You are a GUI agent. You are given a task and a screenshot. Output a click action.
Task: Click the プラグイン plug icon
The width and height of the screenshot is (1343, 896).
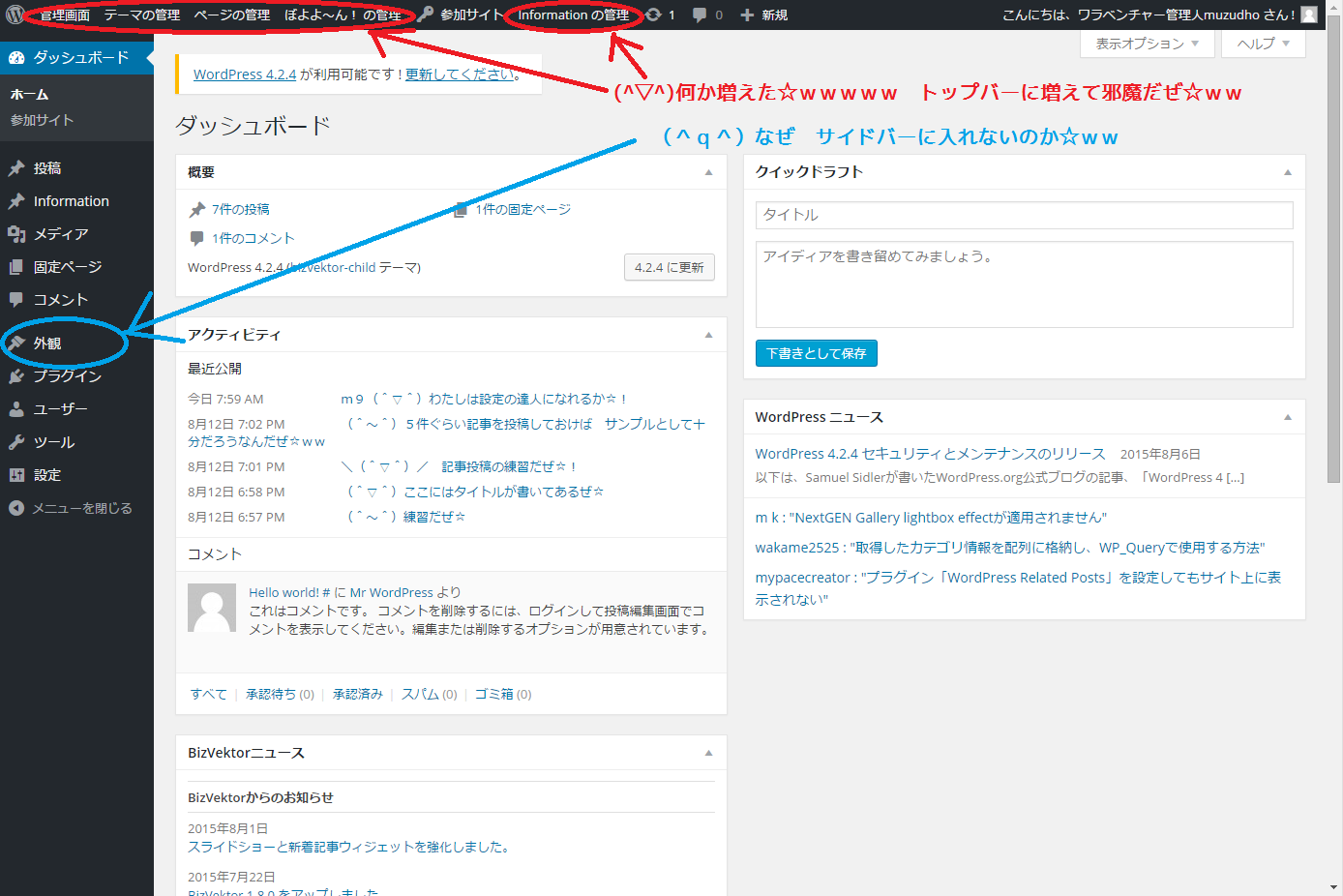click(16, 376)
